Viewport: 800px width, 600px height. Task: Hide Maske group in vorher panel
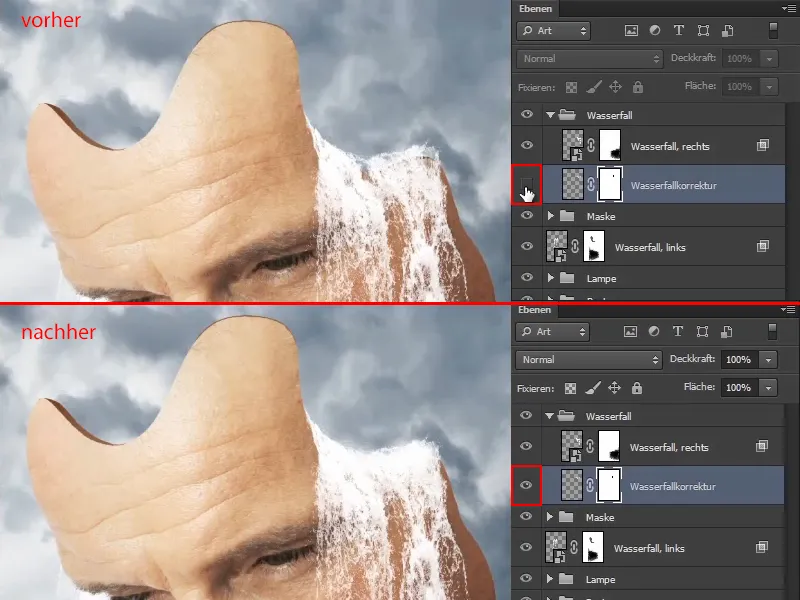[527, 215]
